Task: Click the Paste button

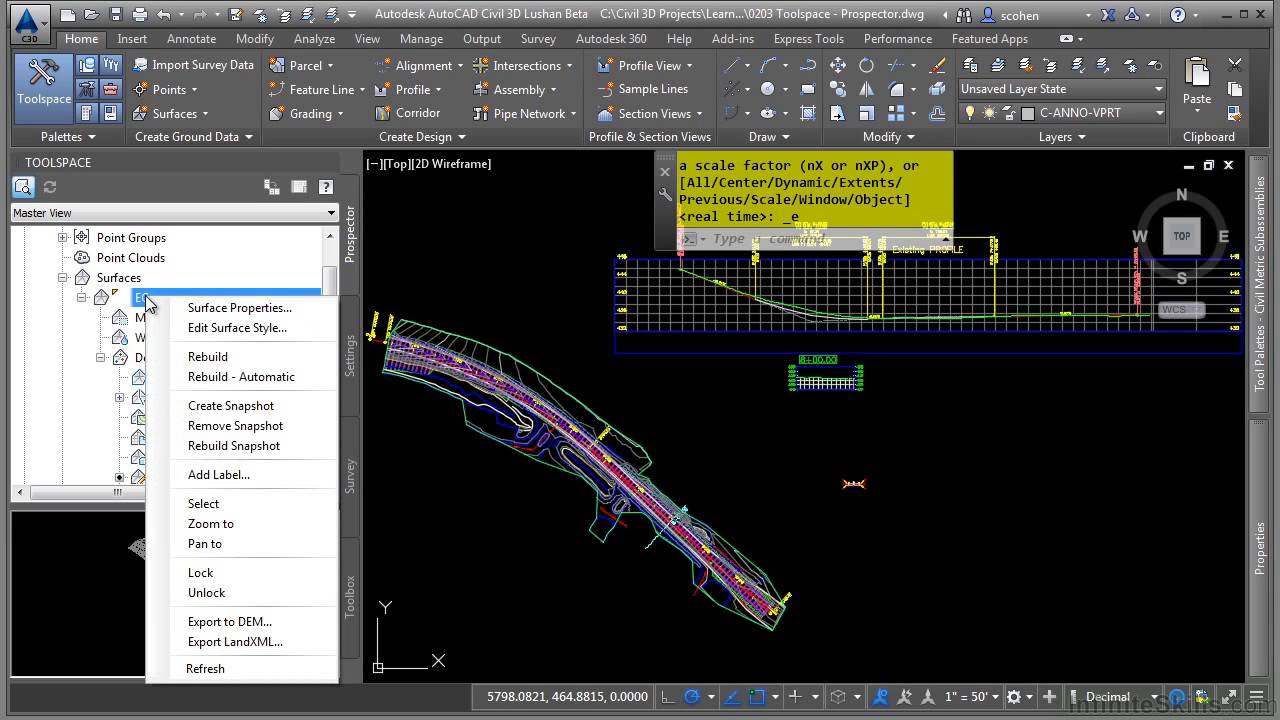Action: coord(1197,81)
